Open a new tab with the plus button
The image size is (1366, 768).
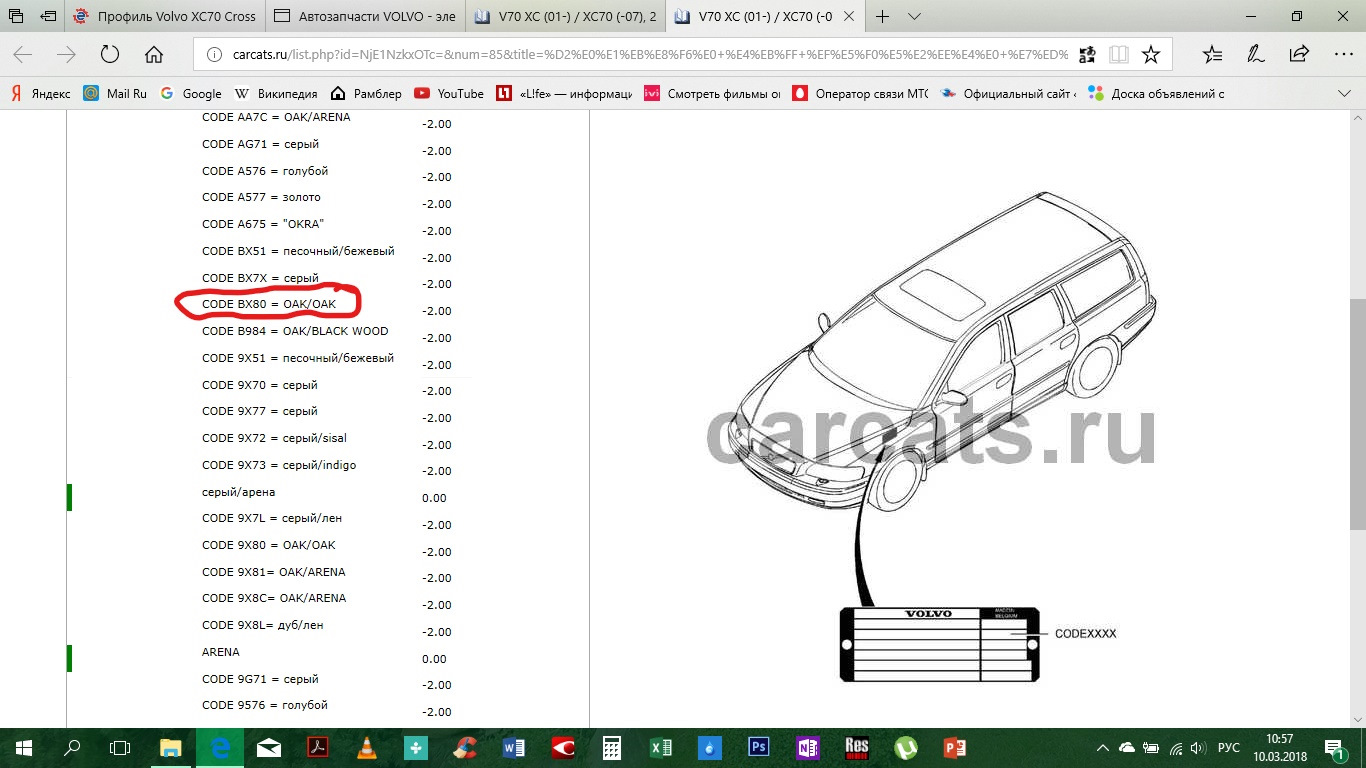coord(882,16)
